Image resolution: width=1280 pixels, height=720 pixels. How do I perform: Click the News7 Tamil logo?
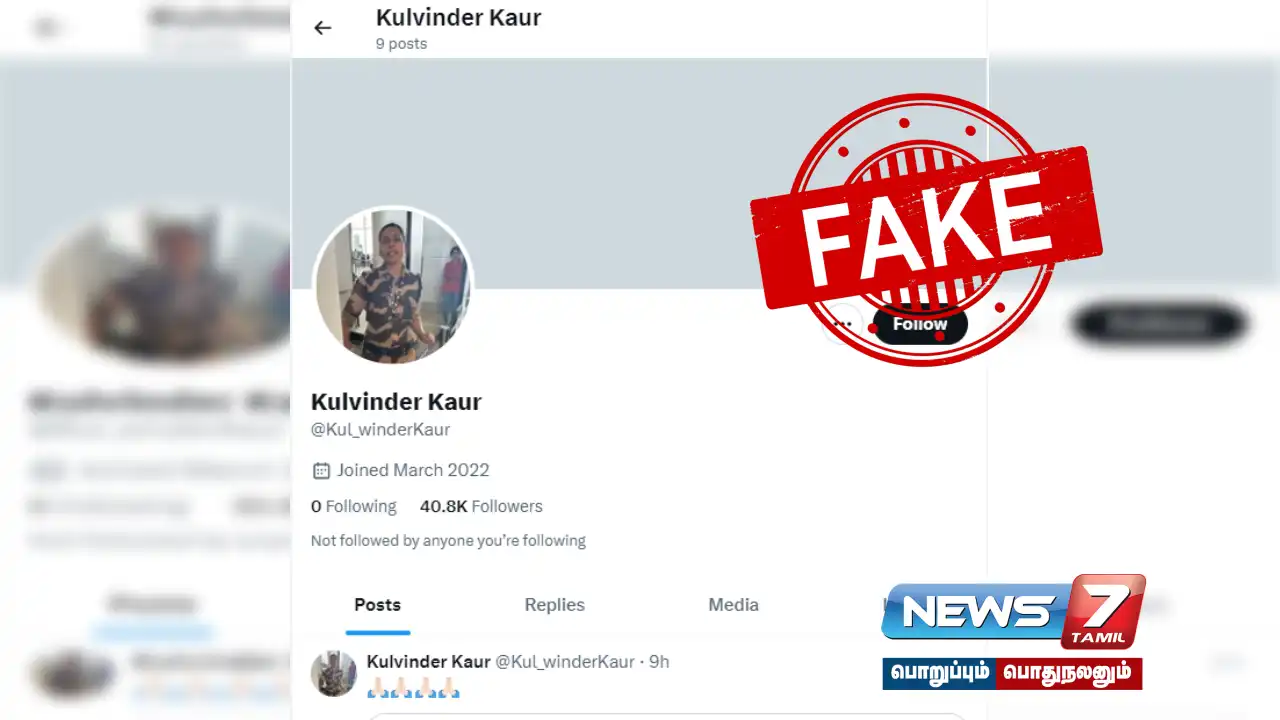coord(1013,611)
